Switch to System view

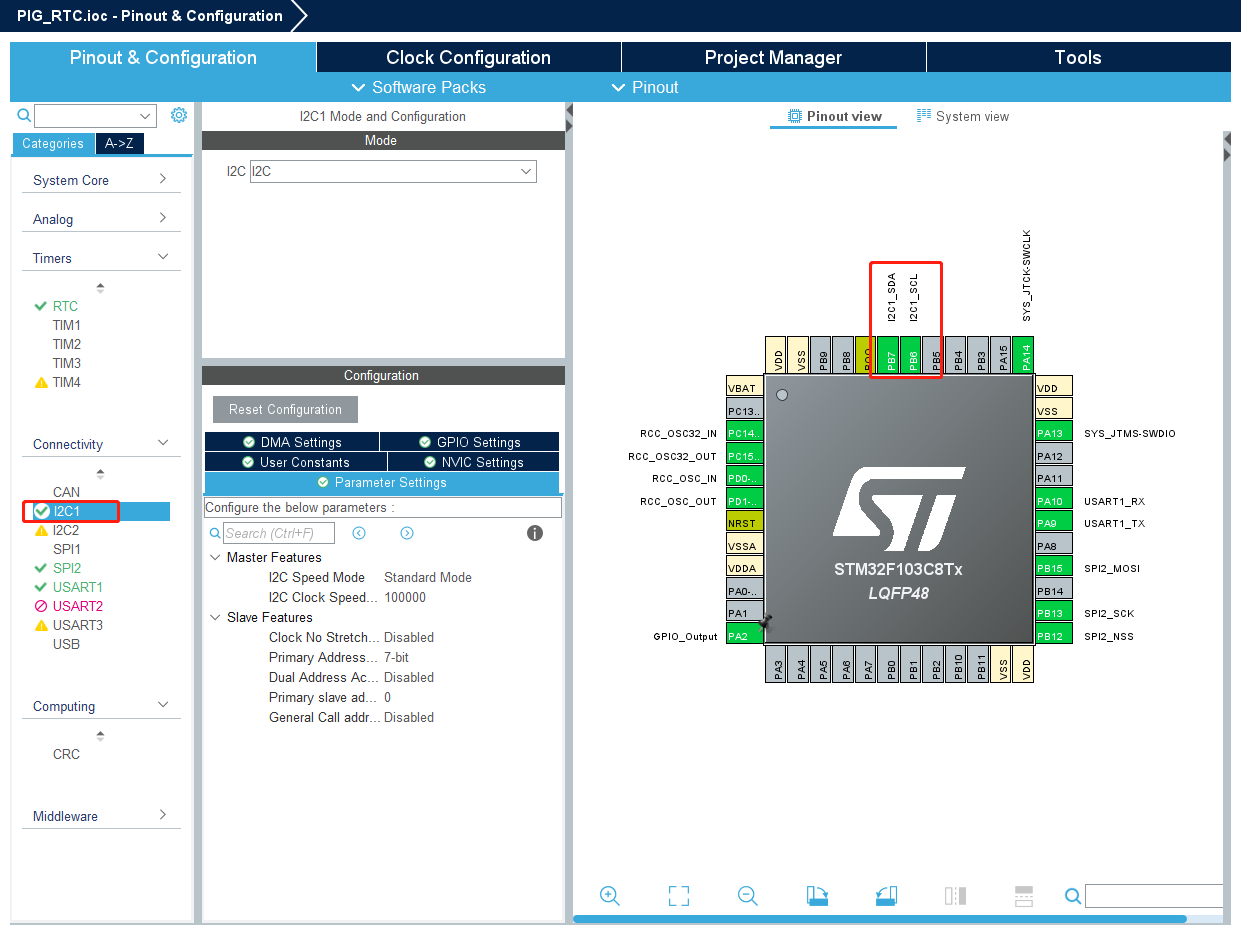[x=963, y=116]
